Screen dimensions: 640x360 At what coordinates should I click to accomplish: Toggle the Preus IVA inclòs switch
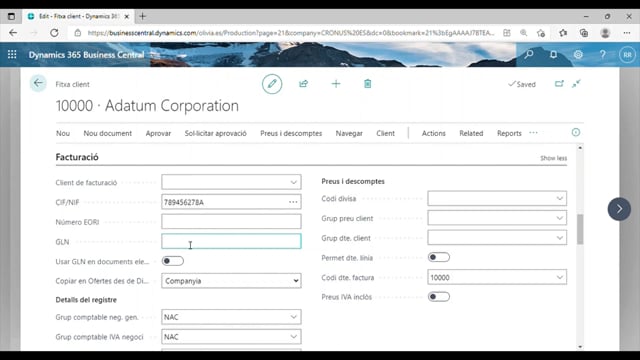[439, 297]
